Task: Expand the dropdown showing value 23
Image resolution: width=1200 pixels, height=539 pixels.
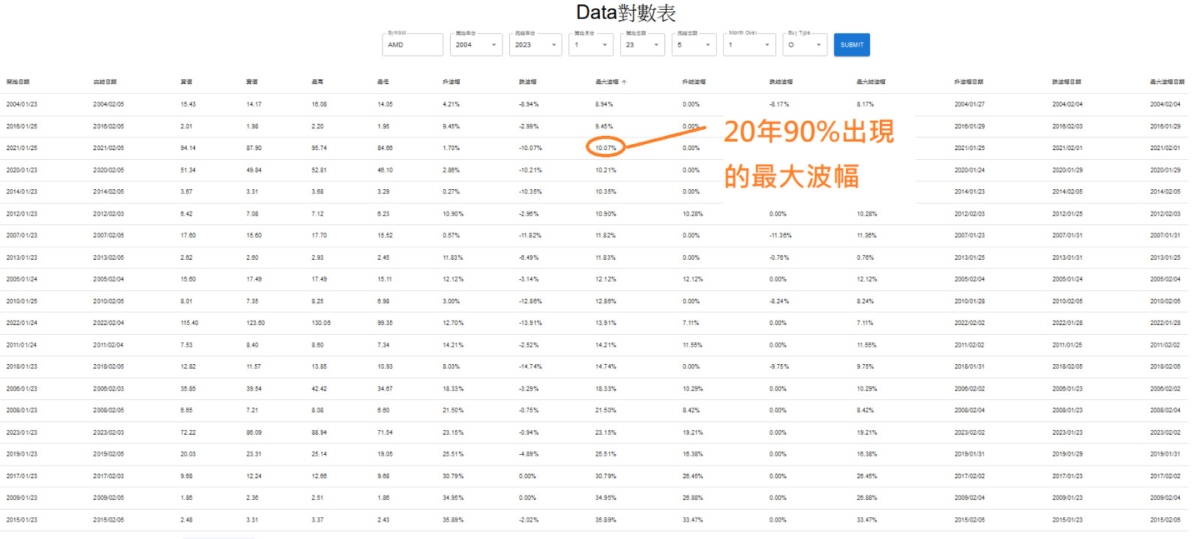Action: [641, 45]
